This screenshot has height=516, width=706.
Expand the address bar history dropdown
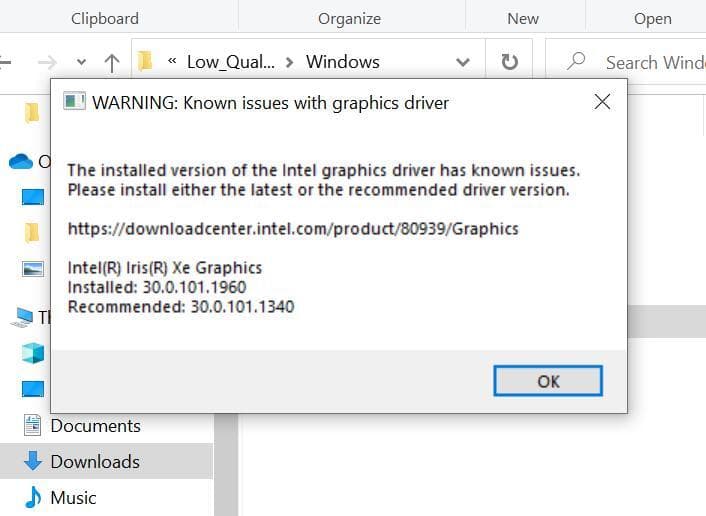click(462, 62)
